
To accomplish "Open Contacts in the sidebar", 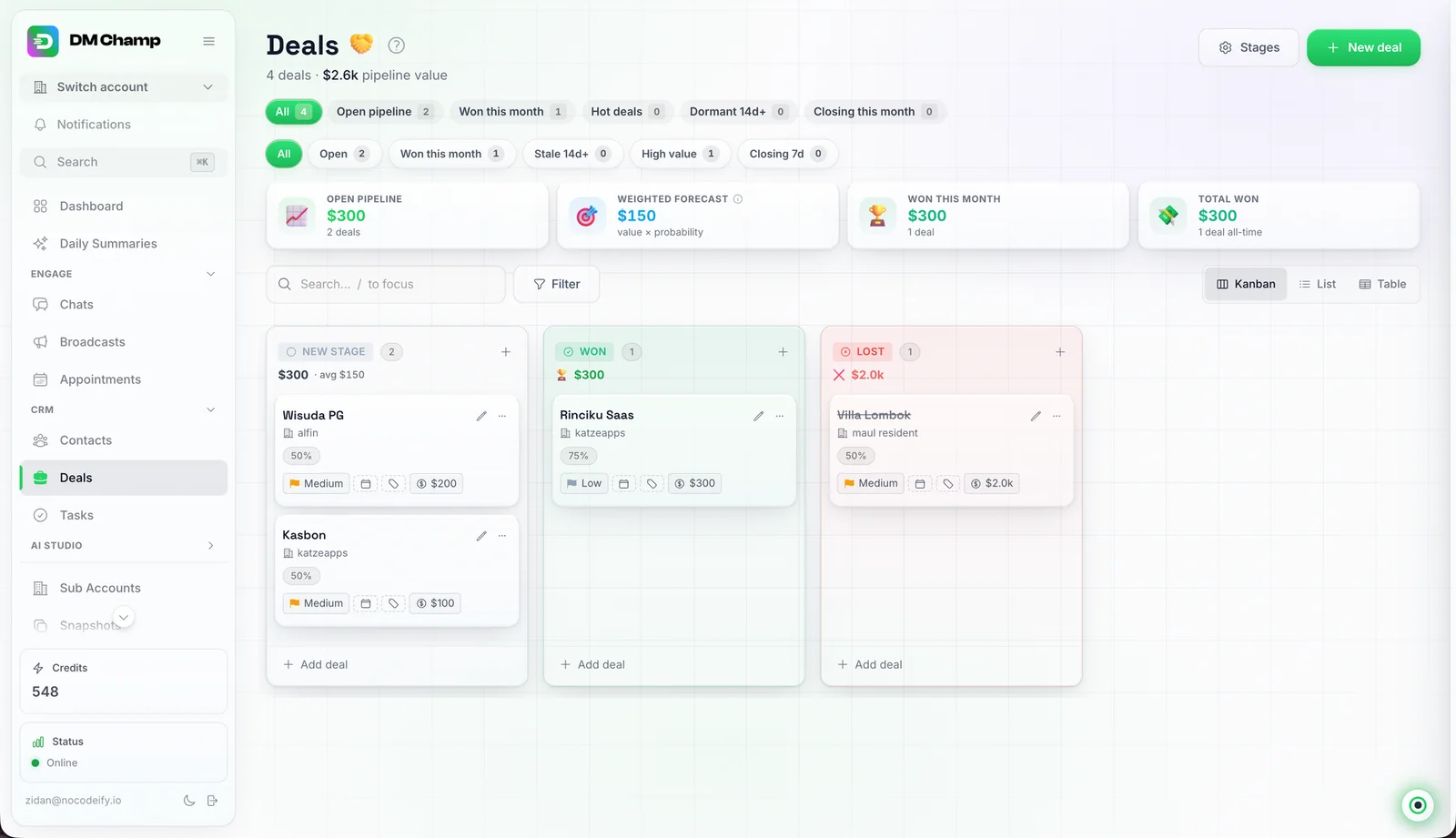I will pyautogui.click(x=124, y=440).
